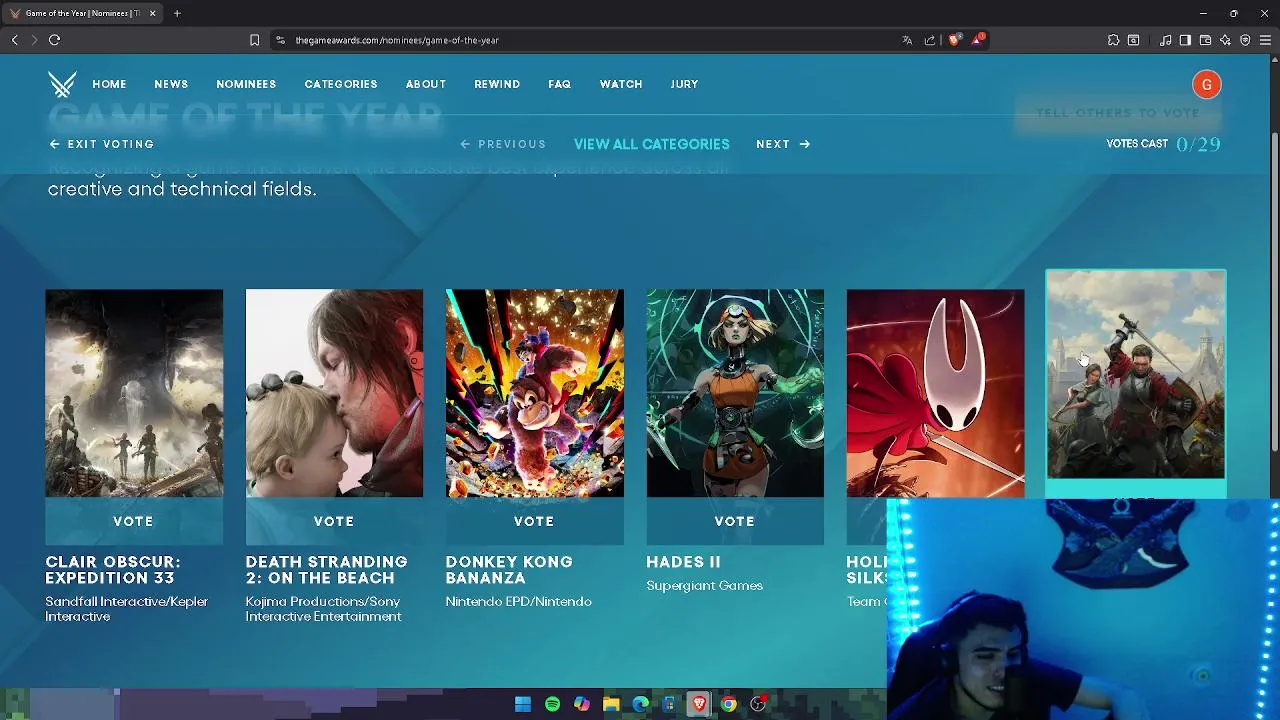Open Spotify from taskbar

(552, 704)
